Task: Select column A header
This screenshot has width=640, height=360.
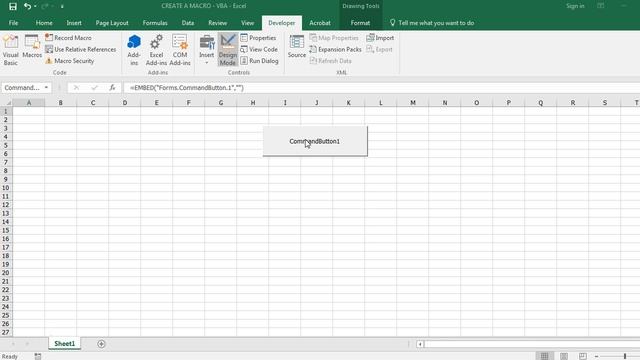Action: [x=29, y=102]
